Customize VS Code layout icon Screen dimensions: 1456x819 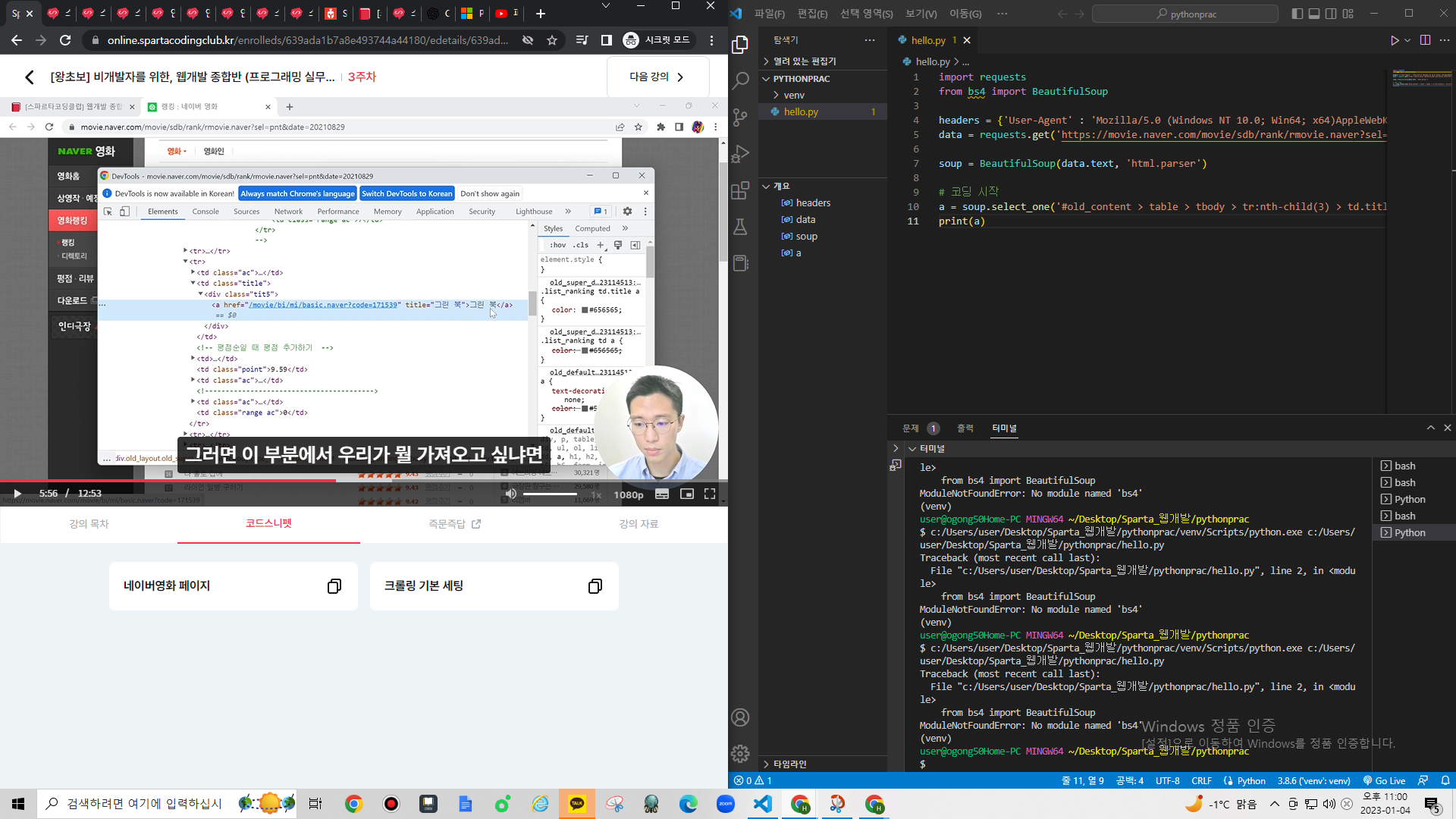(x=1348, y=14)
